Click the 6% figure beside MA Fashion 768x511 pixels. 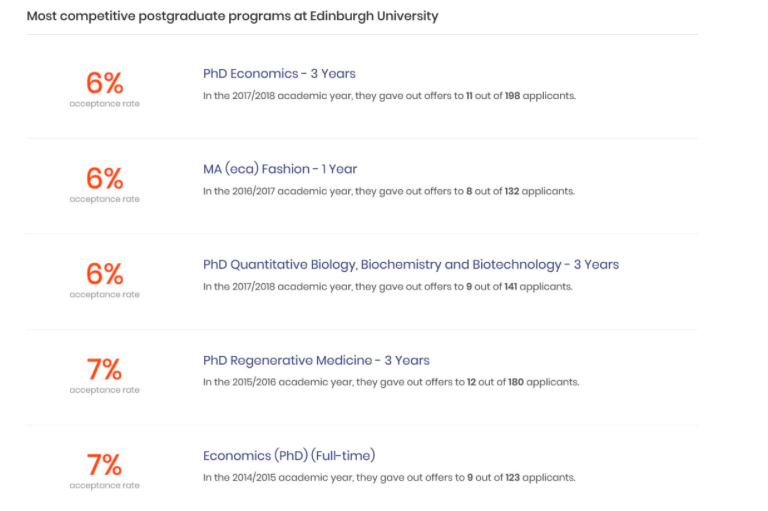[104, 178]
